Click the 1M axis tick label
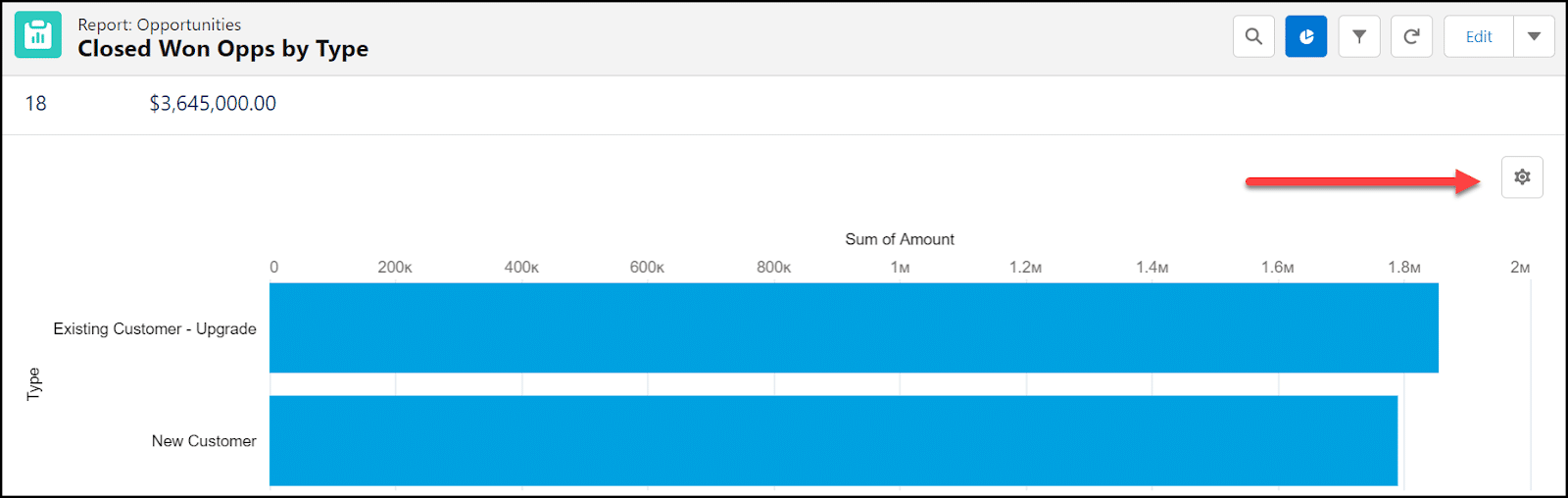The image size is (1568, 498). [x=899, y=268]
